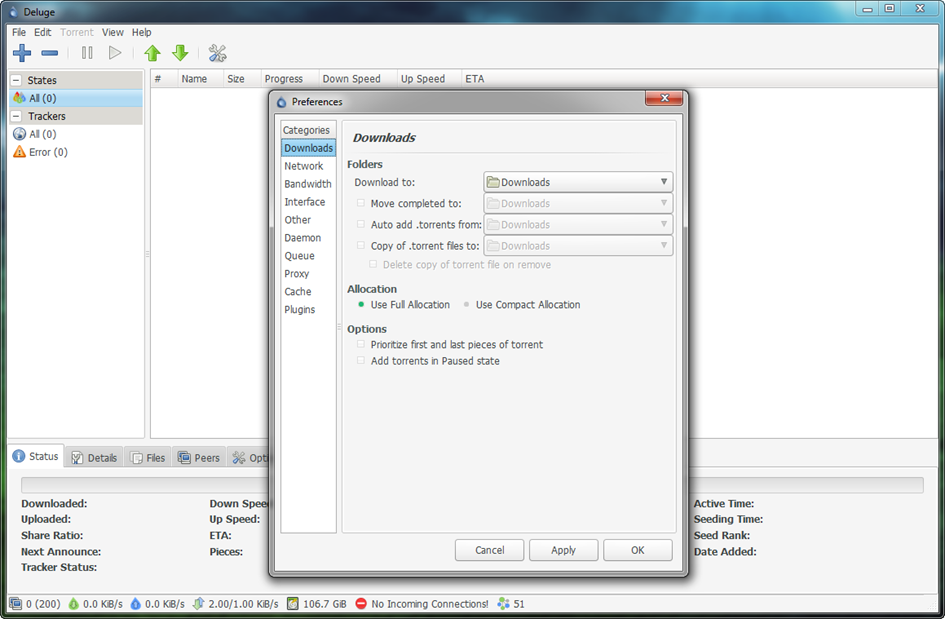Viewport: 945px width, 619px height.
Task: Open the View menu
Action: tap(113, 32)
